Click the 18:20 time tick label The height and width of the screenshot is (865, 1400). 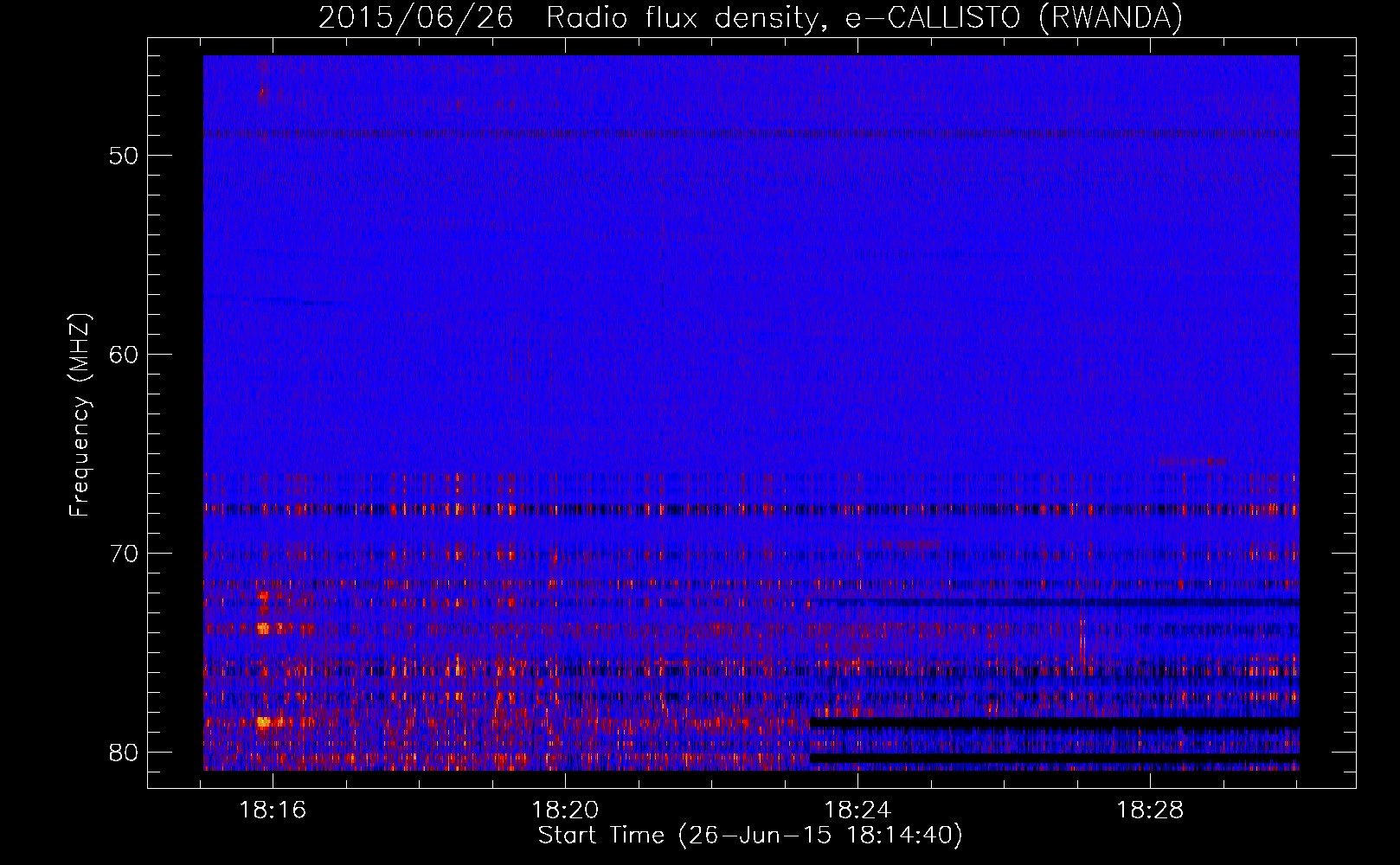tap(565, 811)
